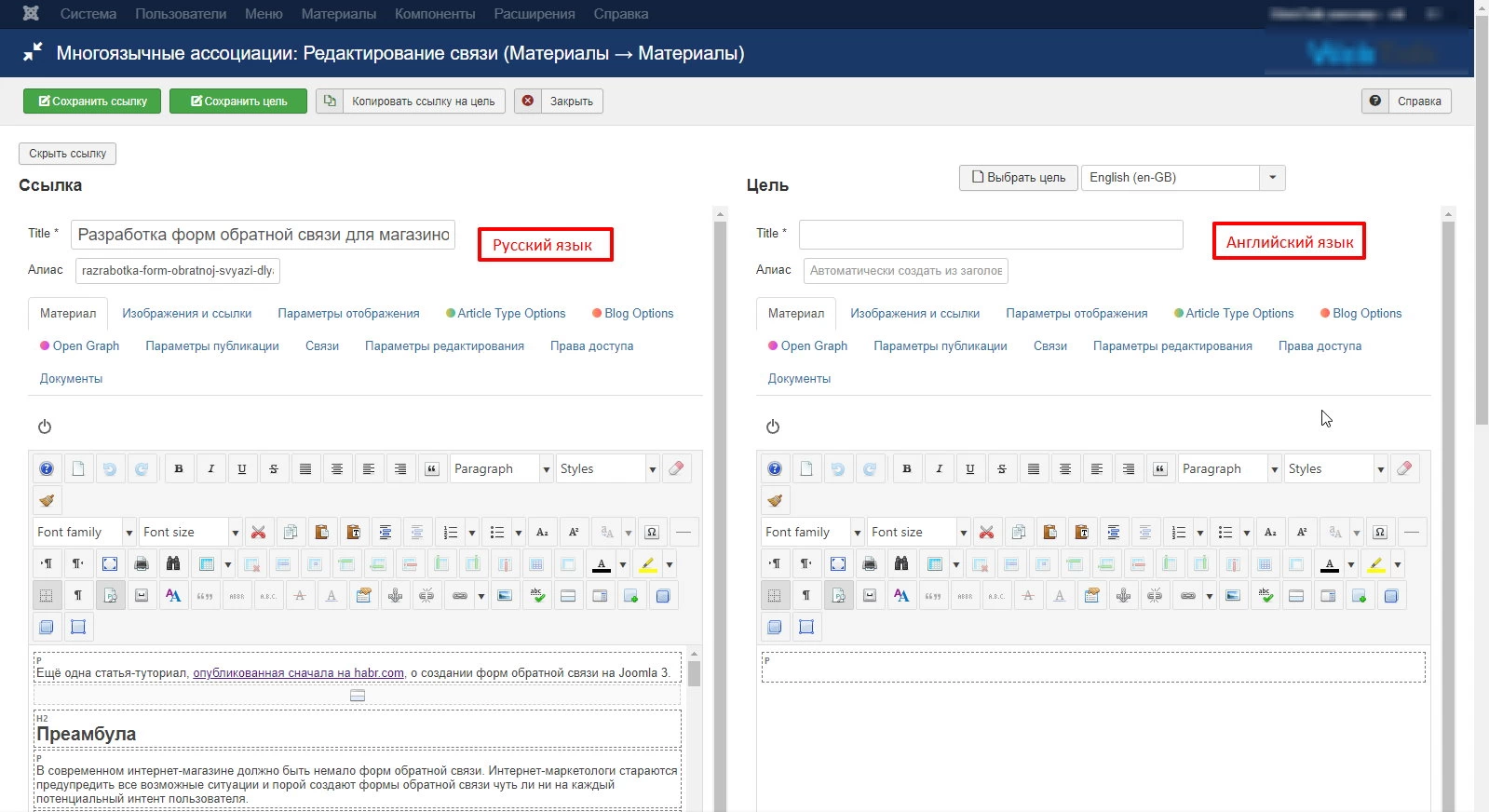This screenshot has width=1489, height=812.
Task: Switch to Open Graph tab in Цель
Action: tap(807, 346)
